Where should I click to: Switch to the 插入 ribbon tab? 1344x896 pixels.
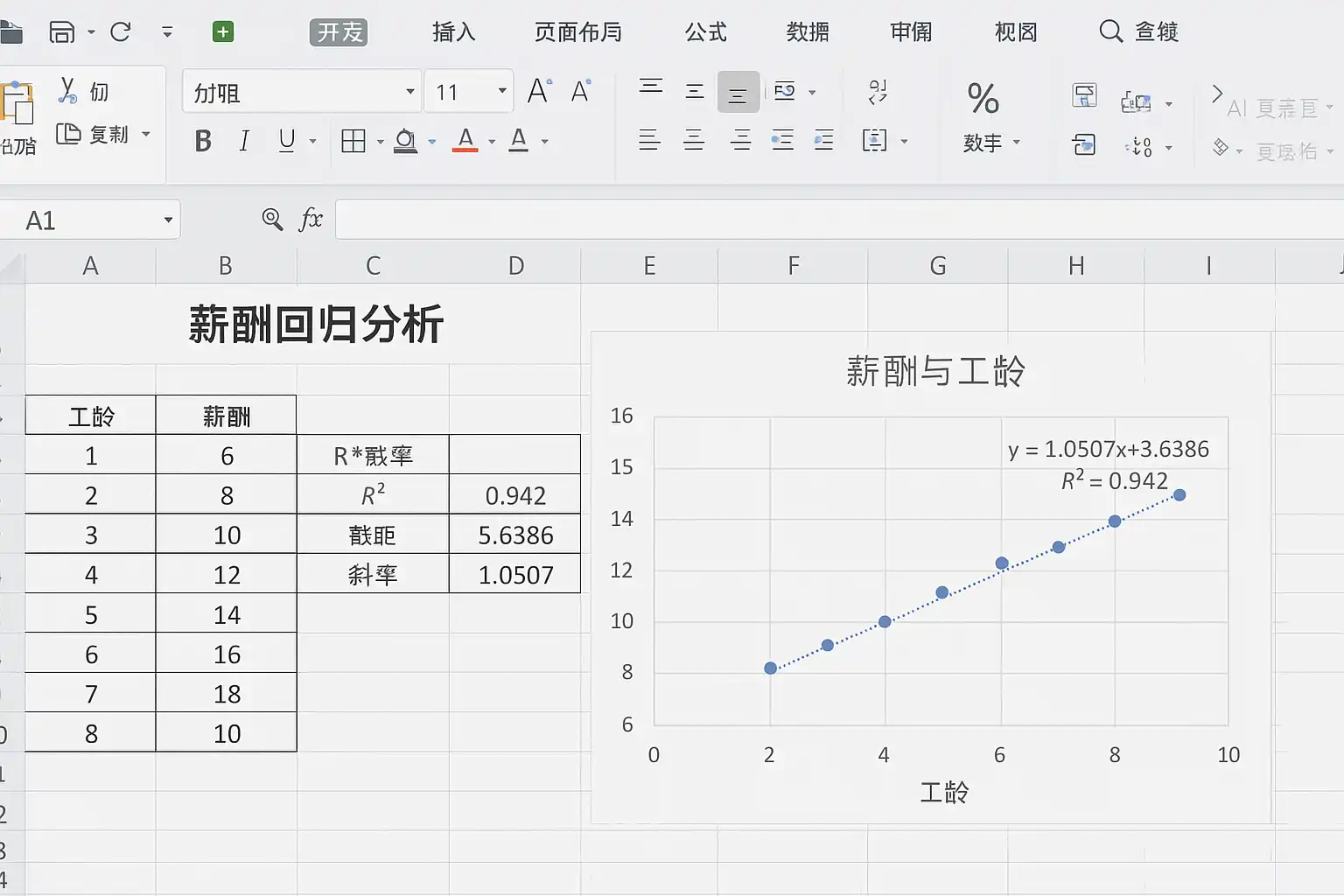pyautogui.click(x=453, y=32)
